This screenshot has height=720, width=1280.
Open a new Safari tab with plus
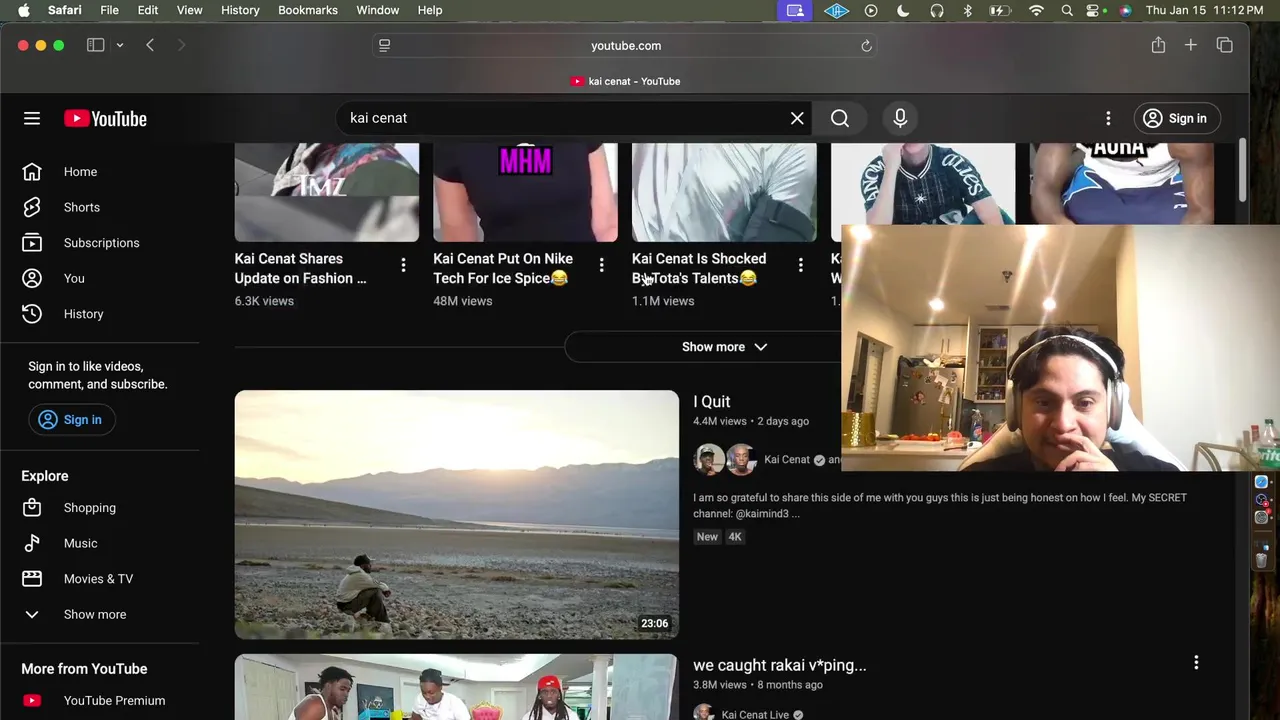pos(1191,45)
